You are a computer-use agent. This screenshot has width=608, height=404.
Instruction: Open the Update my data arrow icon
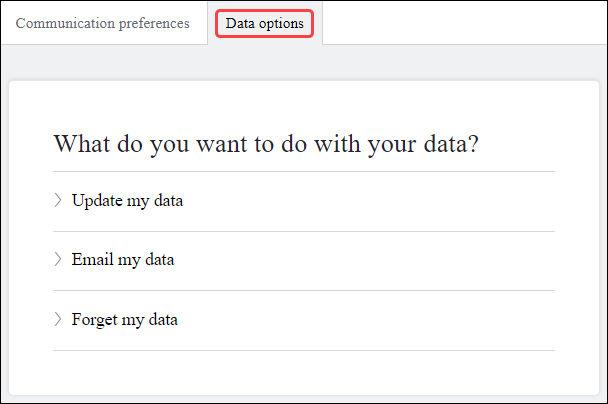[58, 200]
